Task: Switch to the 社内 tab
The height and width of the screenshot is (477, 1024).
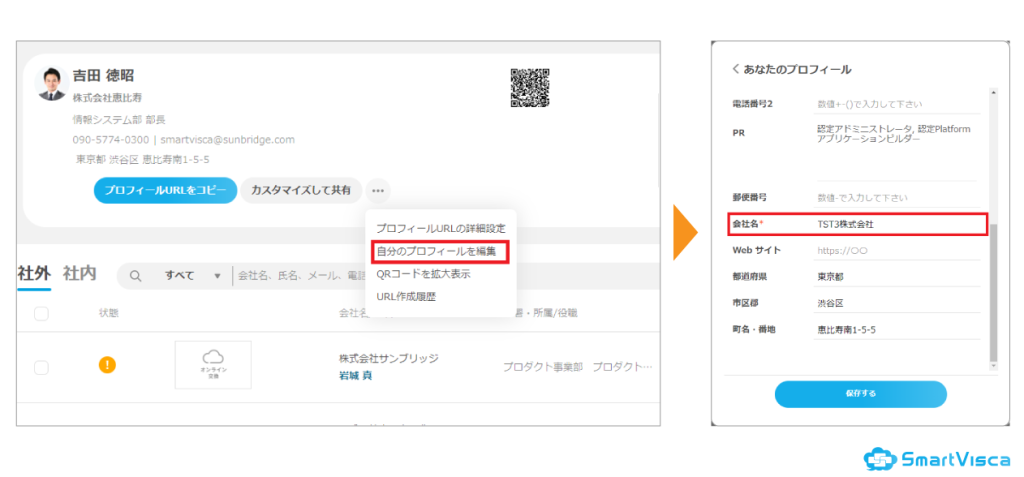Action: pyautogui.click(x=80, y=274)
